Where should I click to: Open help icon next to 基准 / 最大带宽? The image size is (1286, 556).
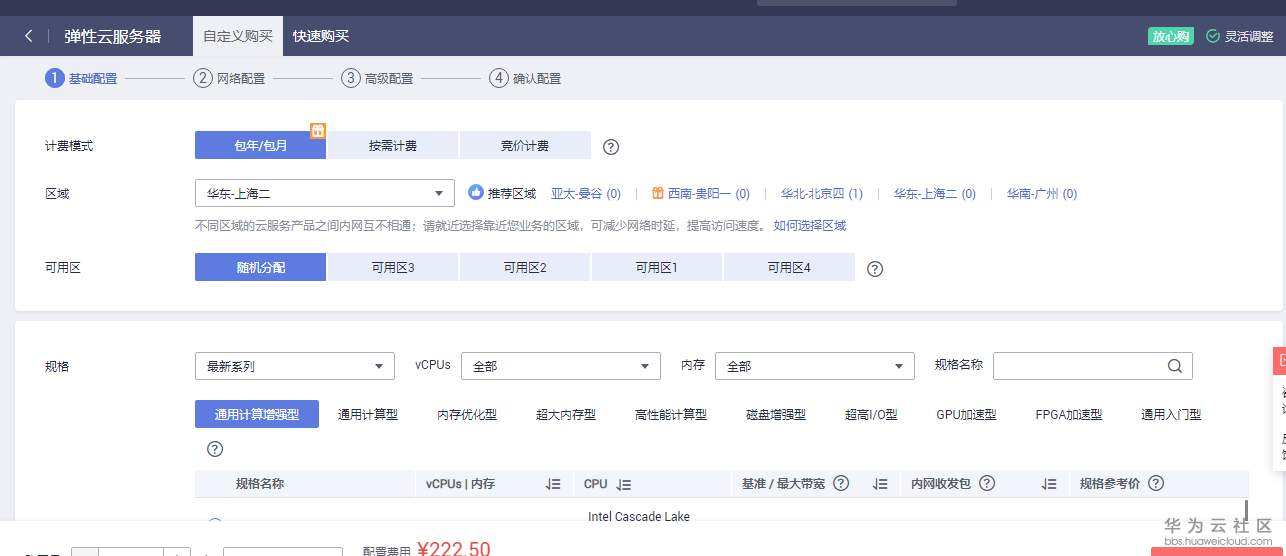tap(841, 483)
